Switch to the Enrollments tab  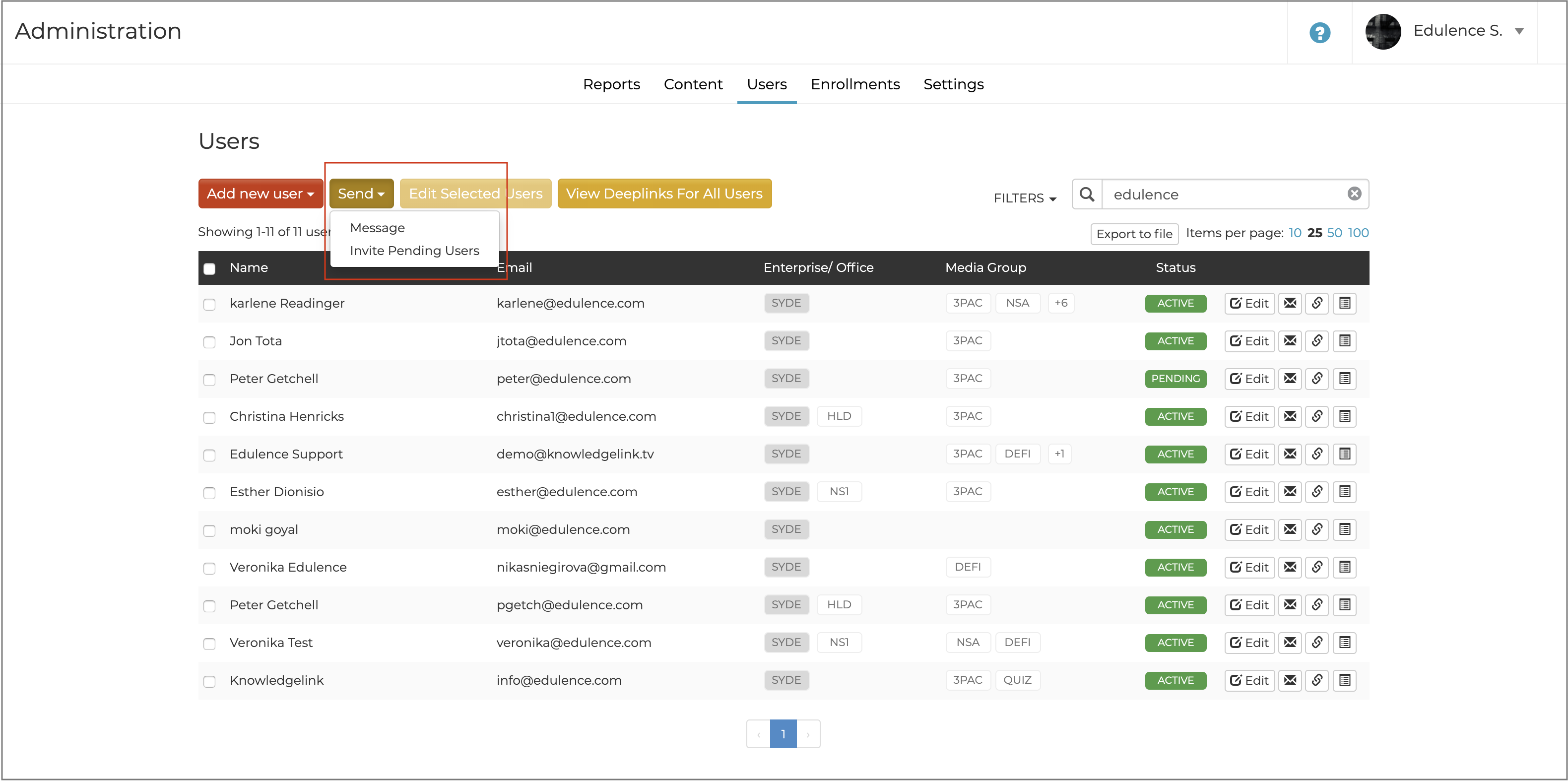click(x=854, y=84)
